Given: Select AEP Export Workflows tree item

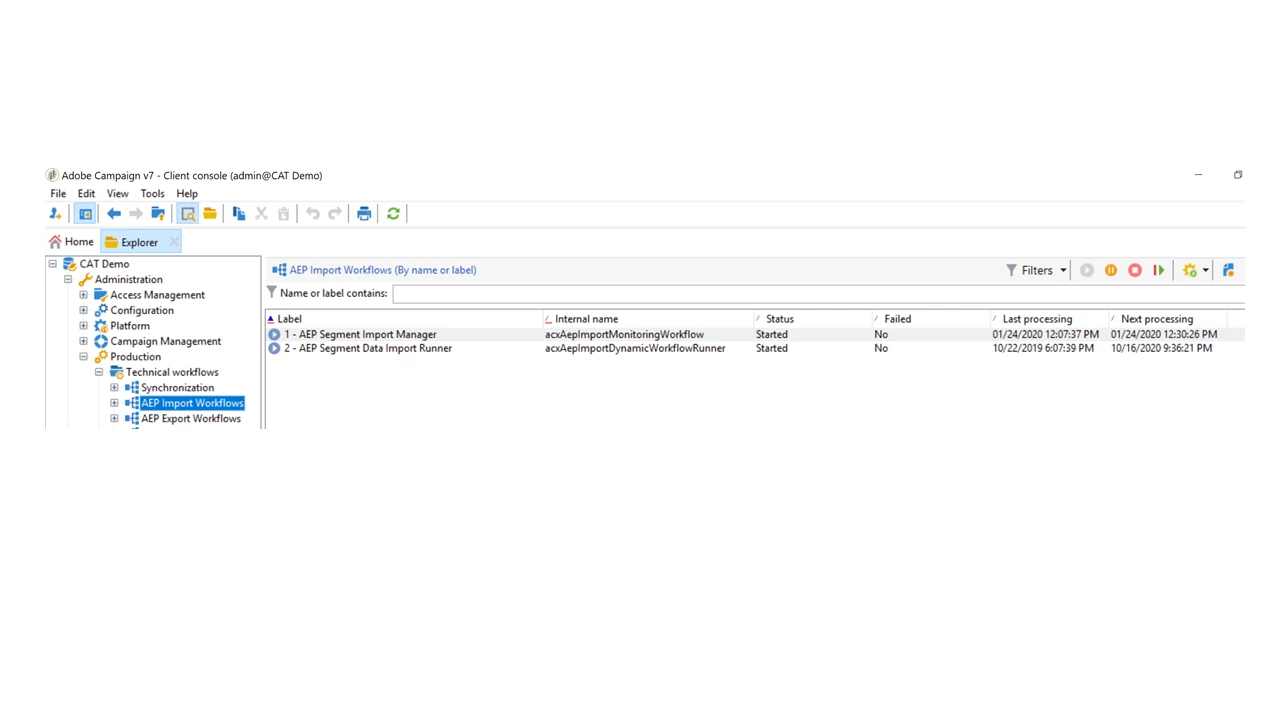Looking at the screenshot, I should click(x=191, y=419).
